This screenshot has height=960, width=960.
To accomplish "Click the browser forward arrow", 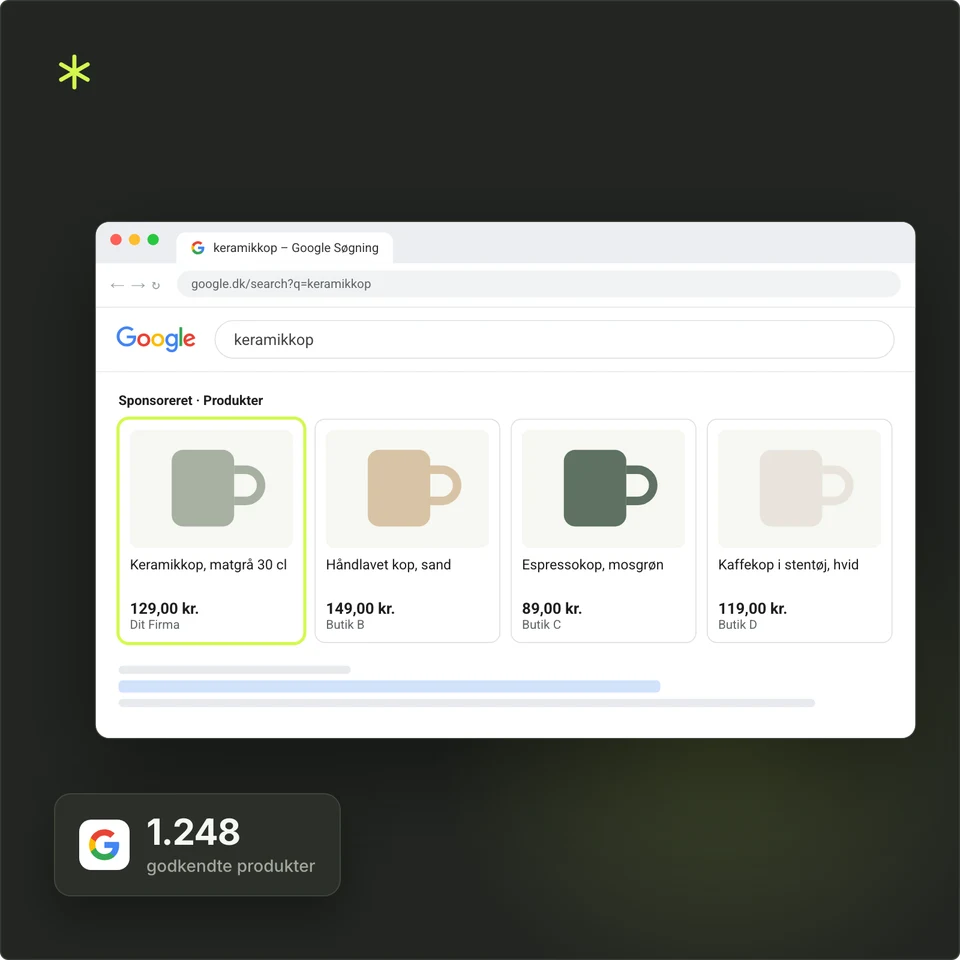I will [x=138, y=285].
